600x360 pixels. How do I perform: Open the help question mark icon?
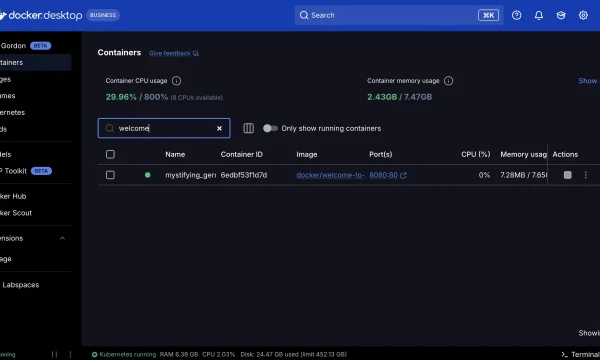pos(517,15)
